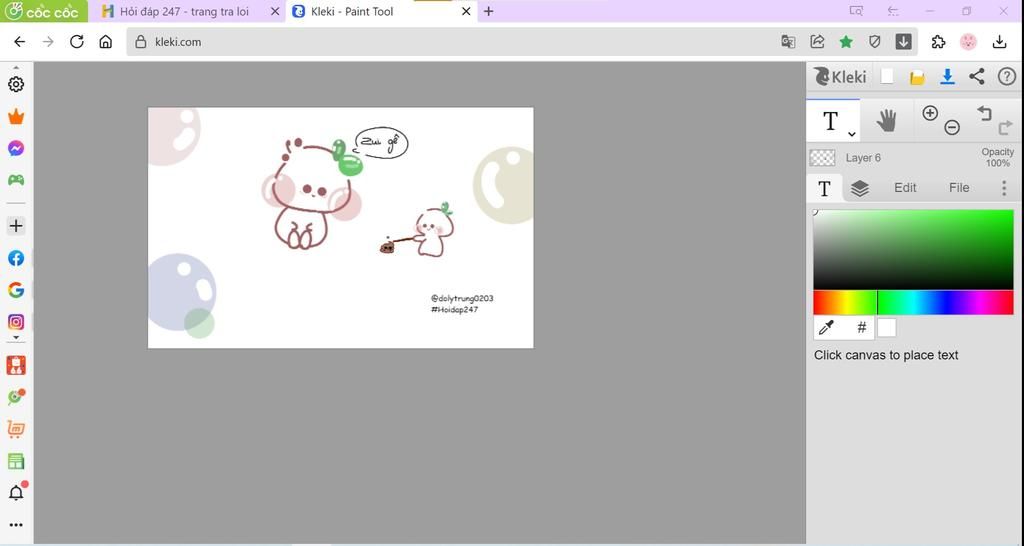Zoom in on the Kleki canvas
The image size is (1024, 546).
tap(930, 113)
